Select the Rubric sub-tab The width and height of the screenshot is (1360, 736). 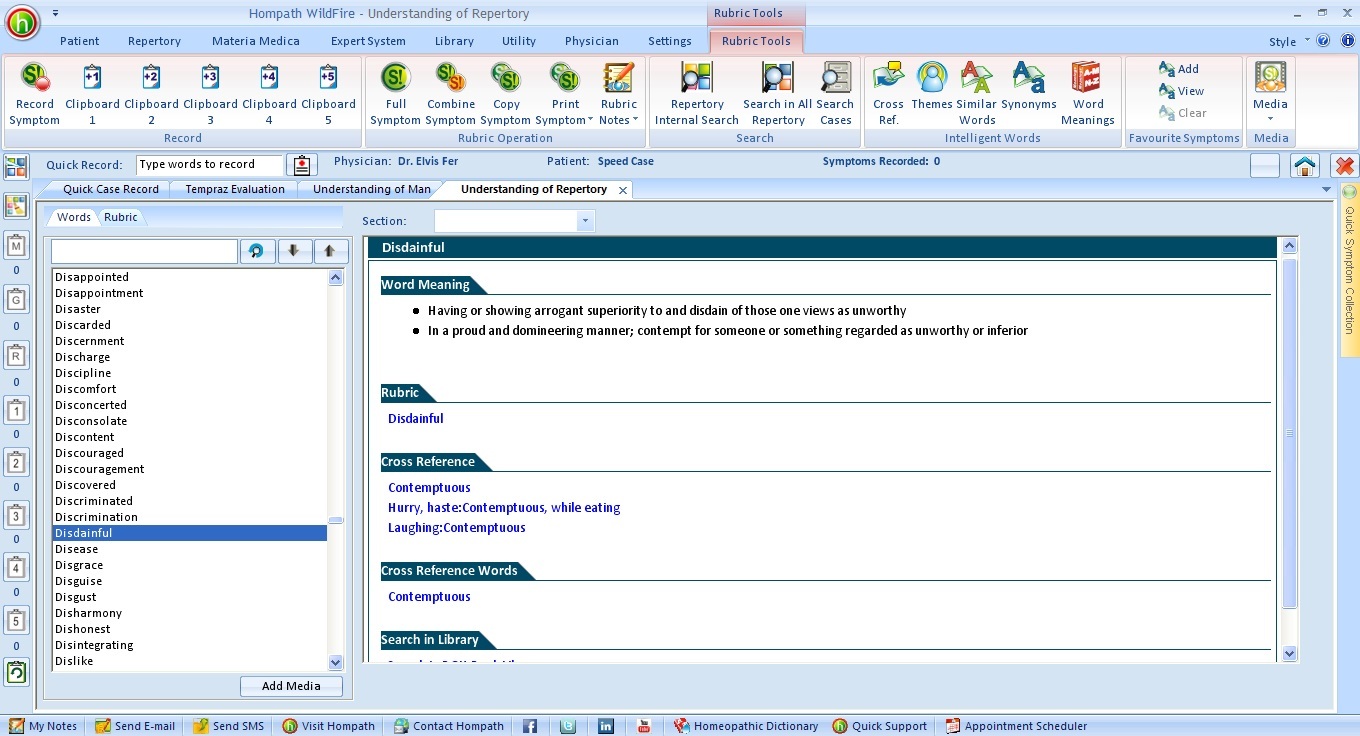pos(121,217)
